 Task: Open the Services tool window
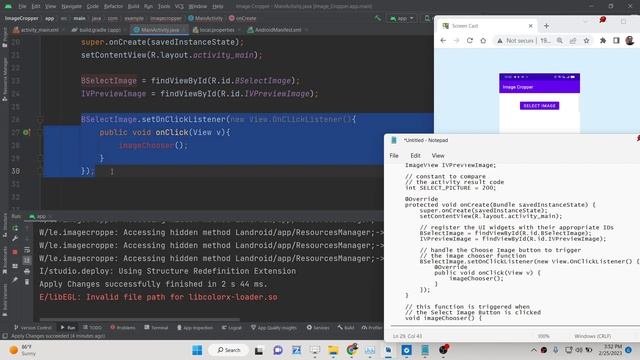pos(318,328)
